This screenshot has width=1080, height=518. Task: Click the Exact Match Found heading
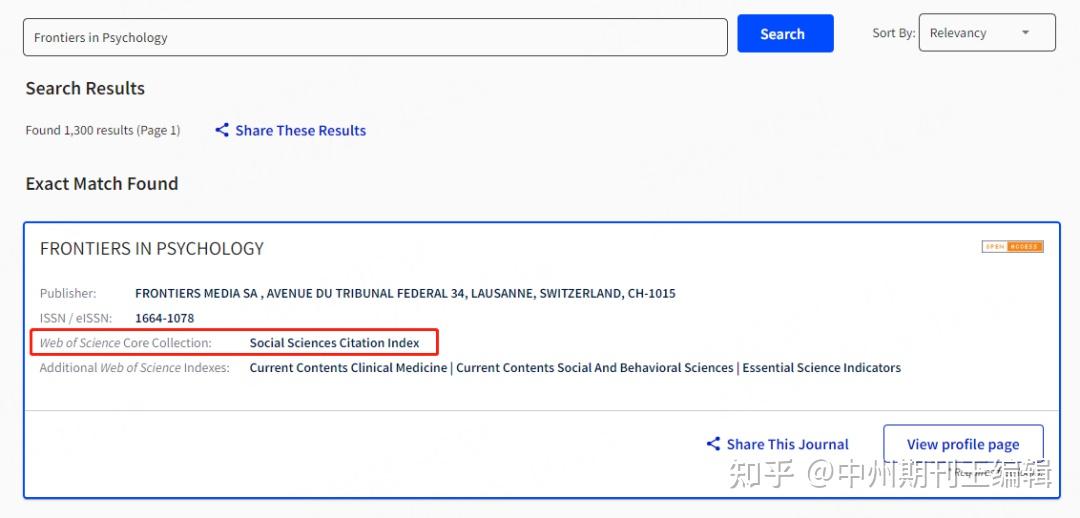[102, 184]
